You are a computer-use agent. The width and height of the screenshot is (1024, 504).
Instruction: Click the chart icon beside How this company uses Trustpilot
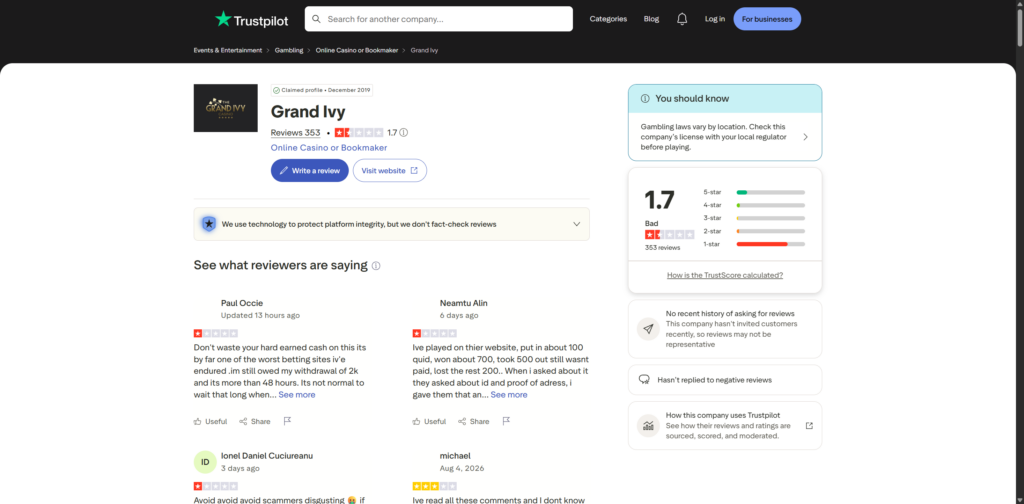click(x=648, y=426)
